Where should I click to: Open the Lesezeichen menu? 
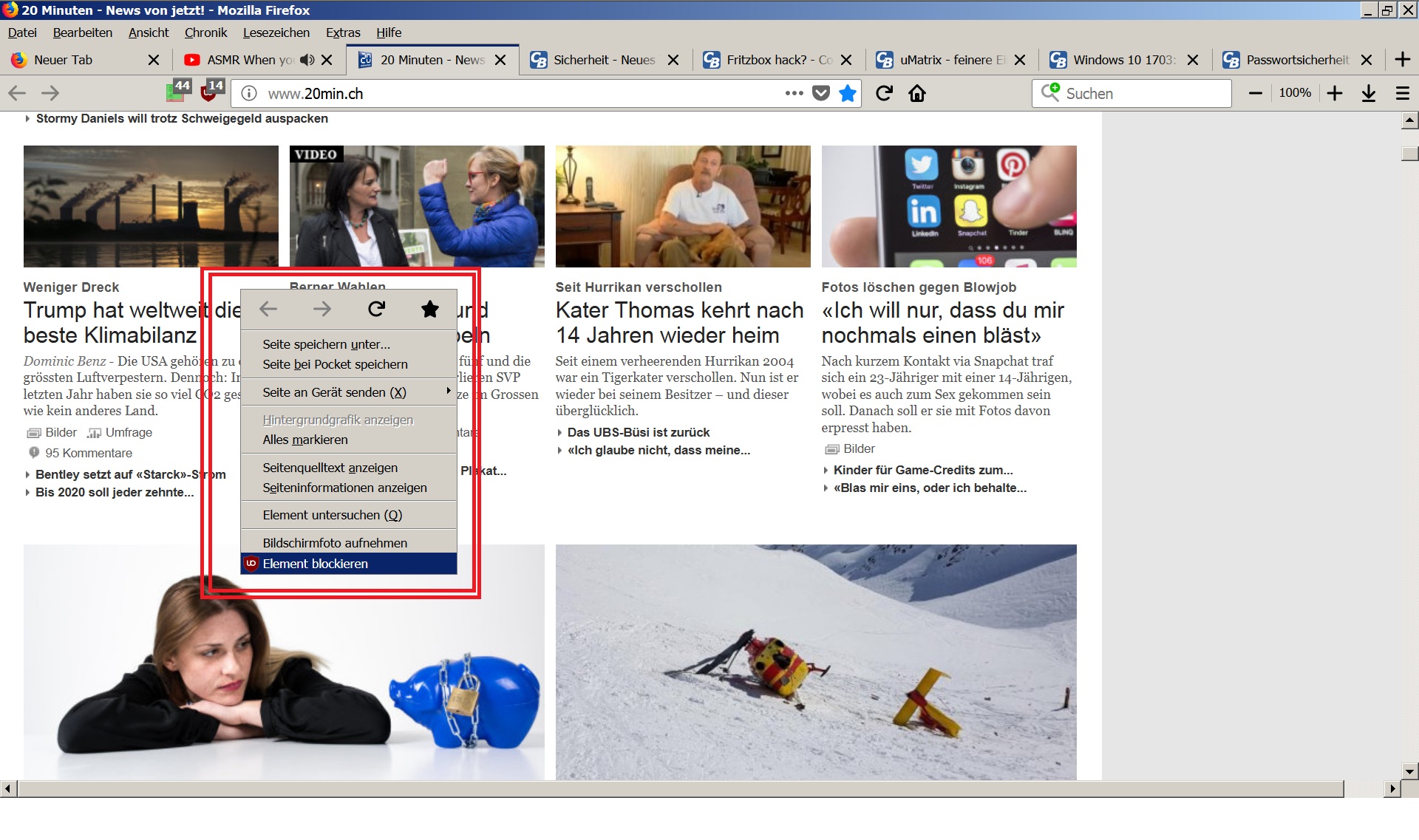coord(276,33)
